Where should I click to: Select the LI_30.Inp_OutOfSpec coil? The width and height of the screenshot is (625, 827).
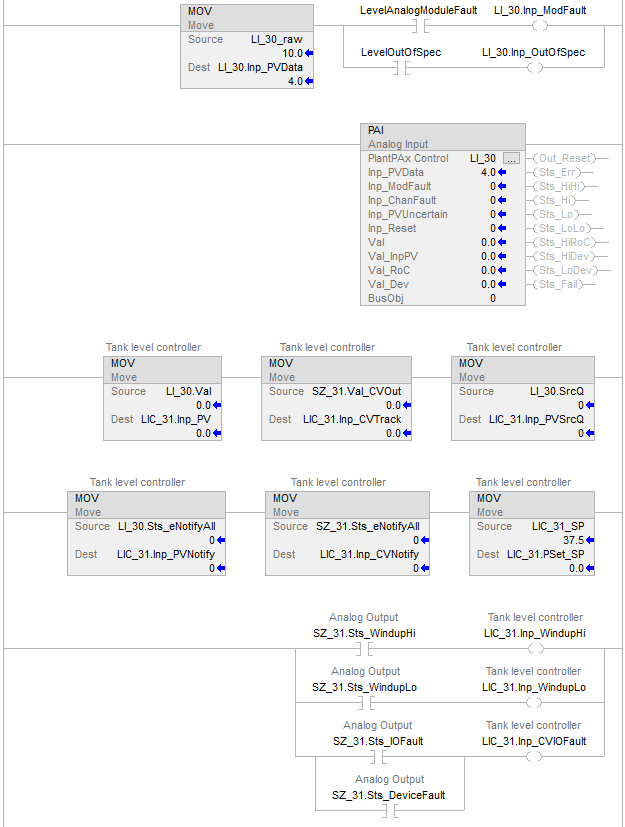(x=534, y=68)
